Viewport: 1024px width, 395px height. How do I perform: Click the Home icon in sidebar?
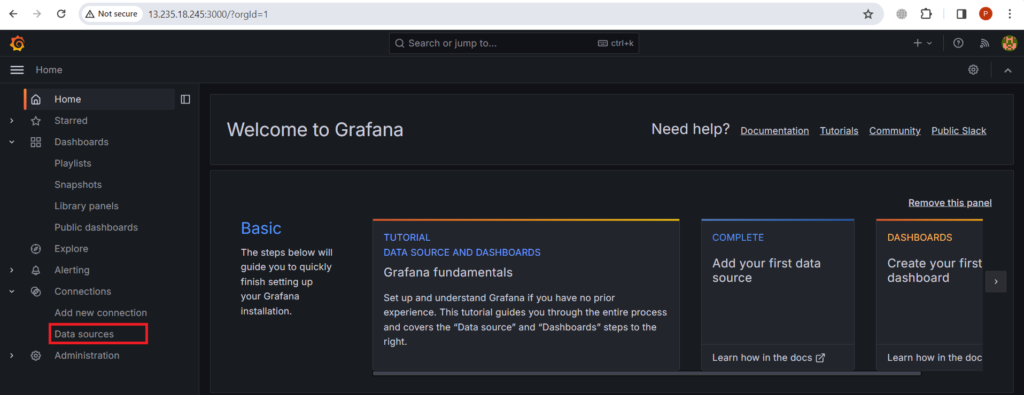tap(36, 99)
